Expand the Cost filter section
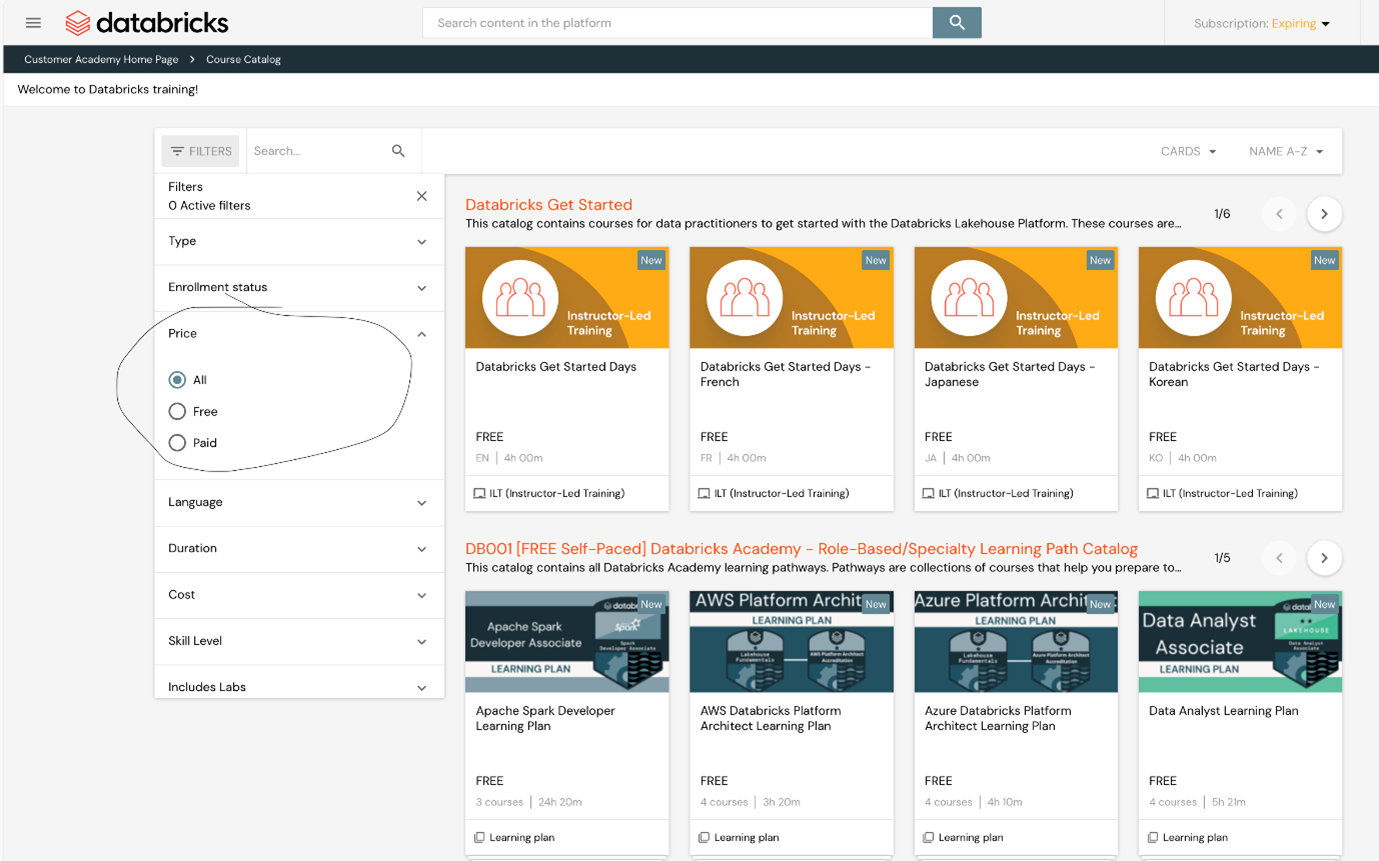The image size is (1379, 861). pos(299,595)
